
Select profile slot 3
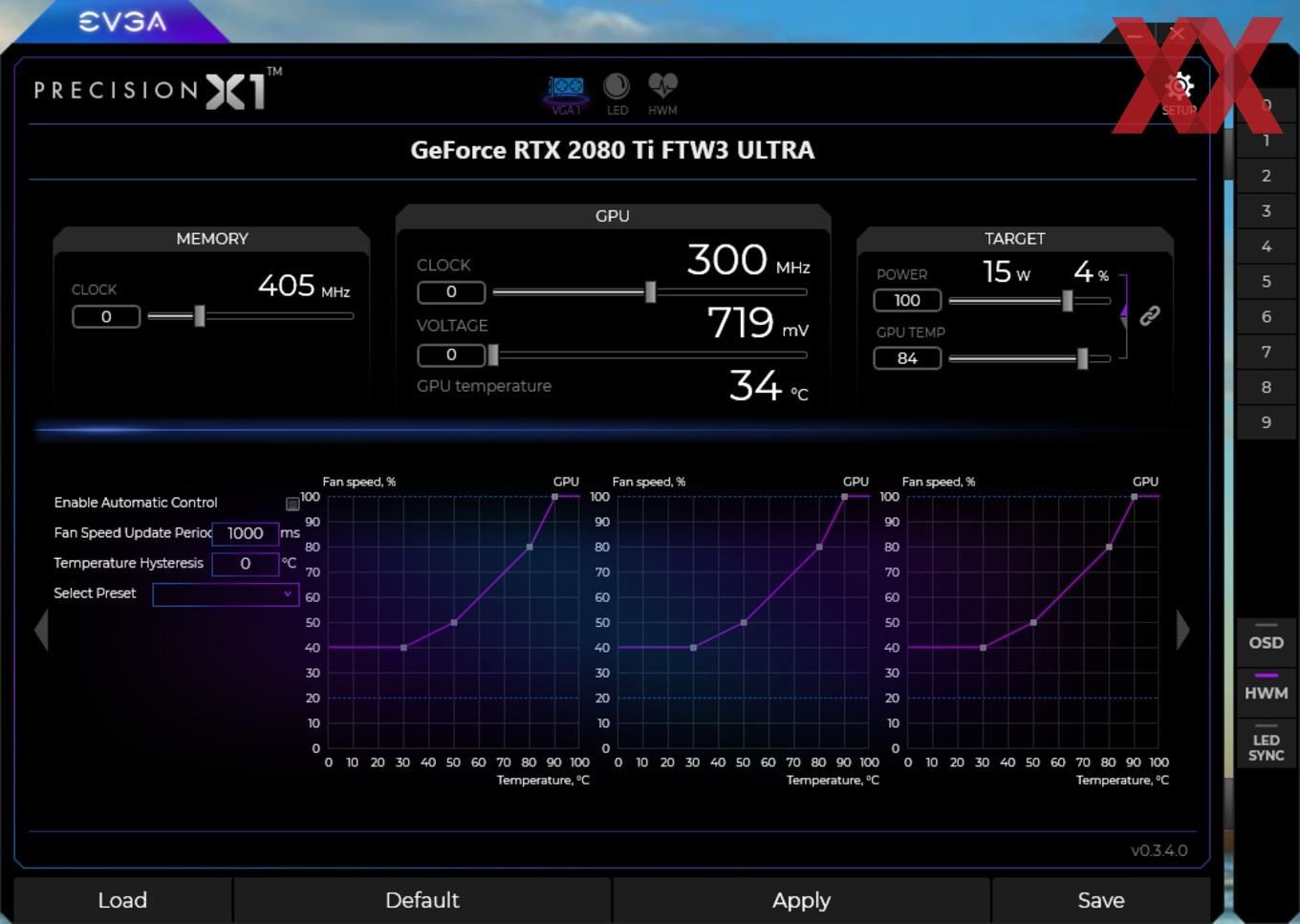coord(1267,211)
